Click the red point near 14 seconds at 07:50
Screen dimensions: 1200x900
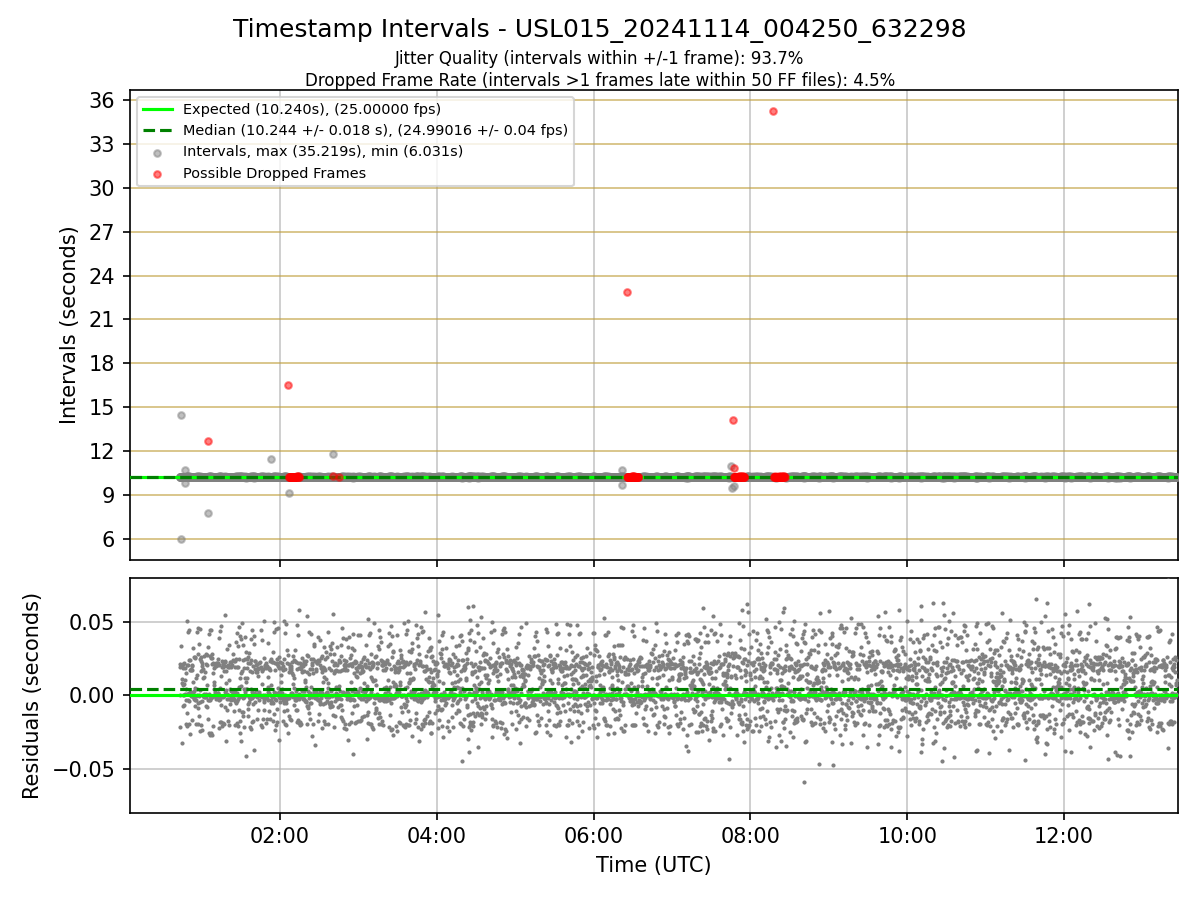[733, 420]
